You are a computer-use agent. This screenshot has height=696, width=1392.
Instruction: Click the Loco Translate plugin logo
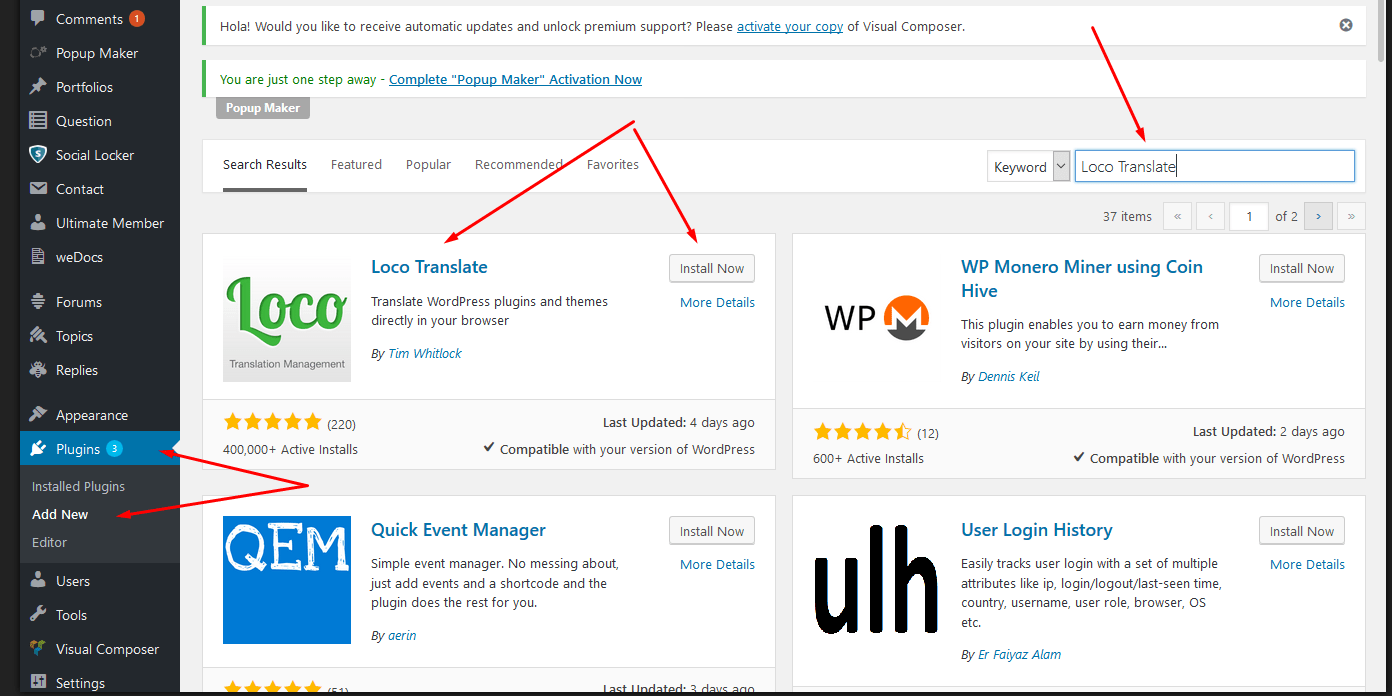287,318
